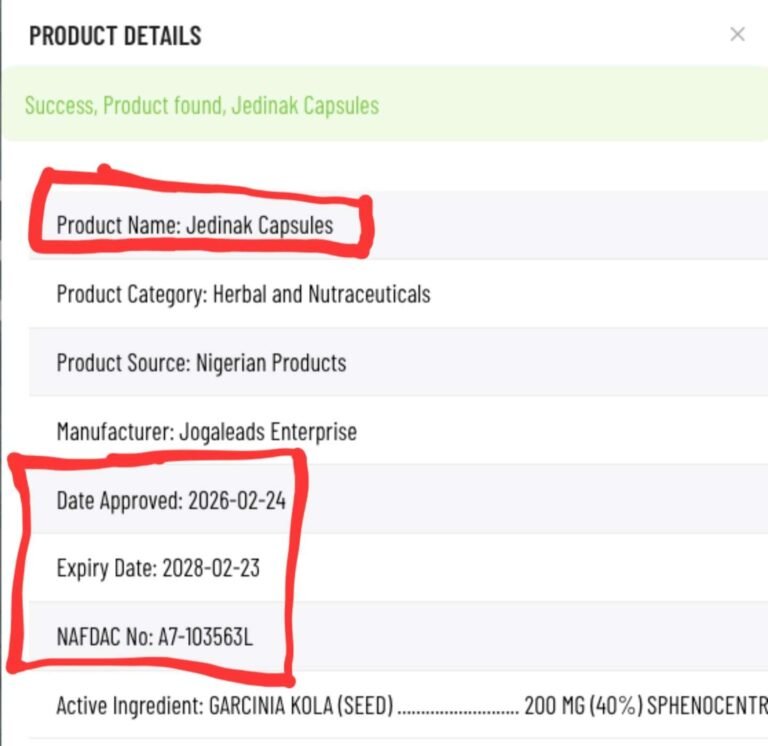Select the 'Herbal and Nutraceuticals' category value
The height and width of the screenshot is (746, 768).
point(322,294)
